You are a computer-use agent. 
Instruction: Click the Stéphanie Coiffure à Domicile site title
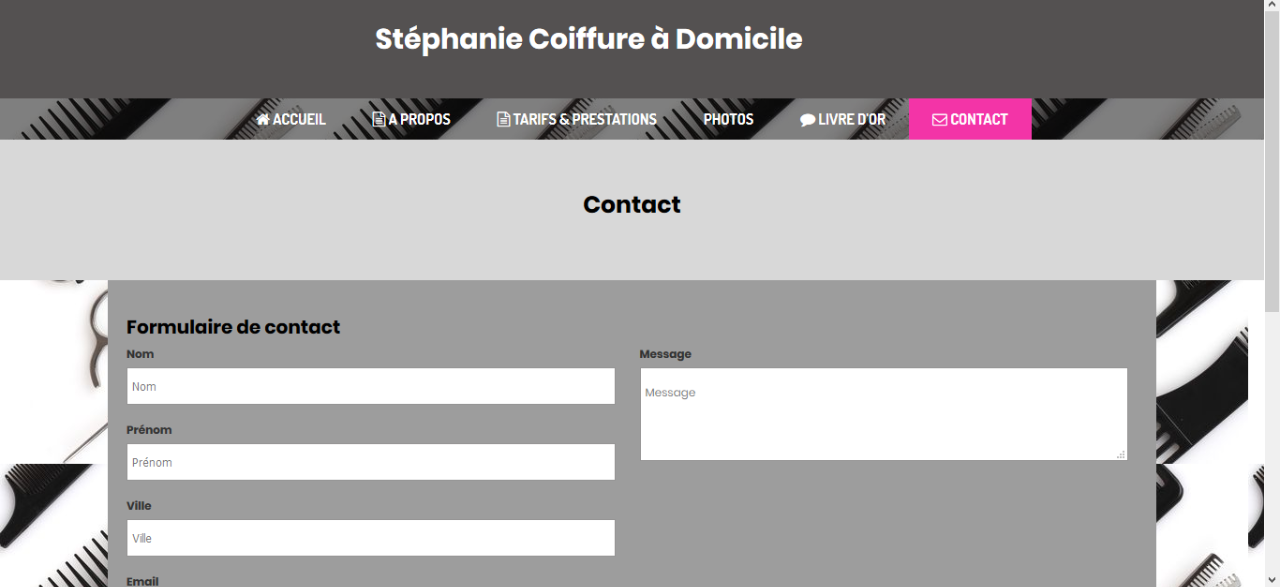pyautogui.click(x=589, y=39)
